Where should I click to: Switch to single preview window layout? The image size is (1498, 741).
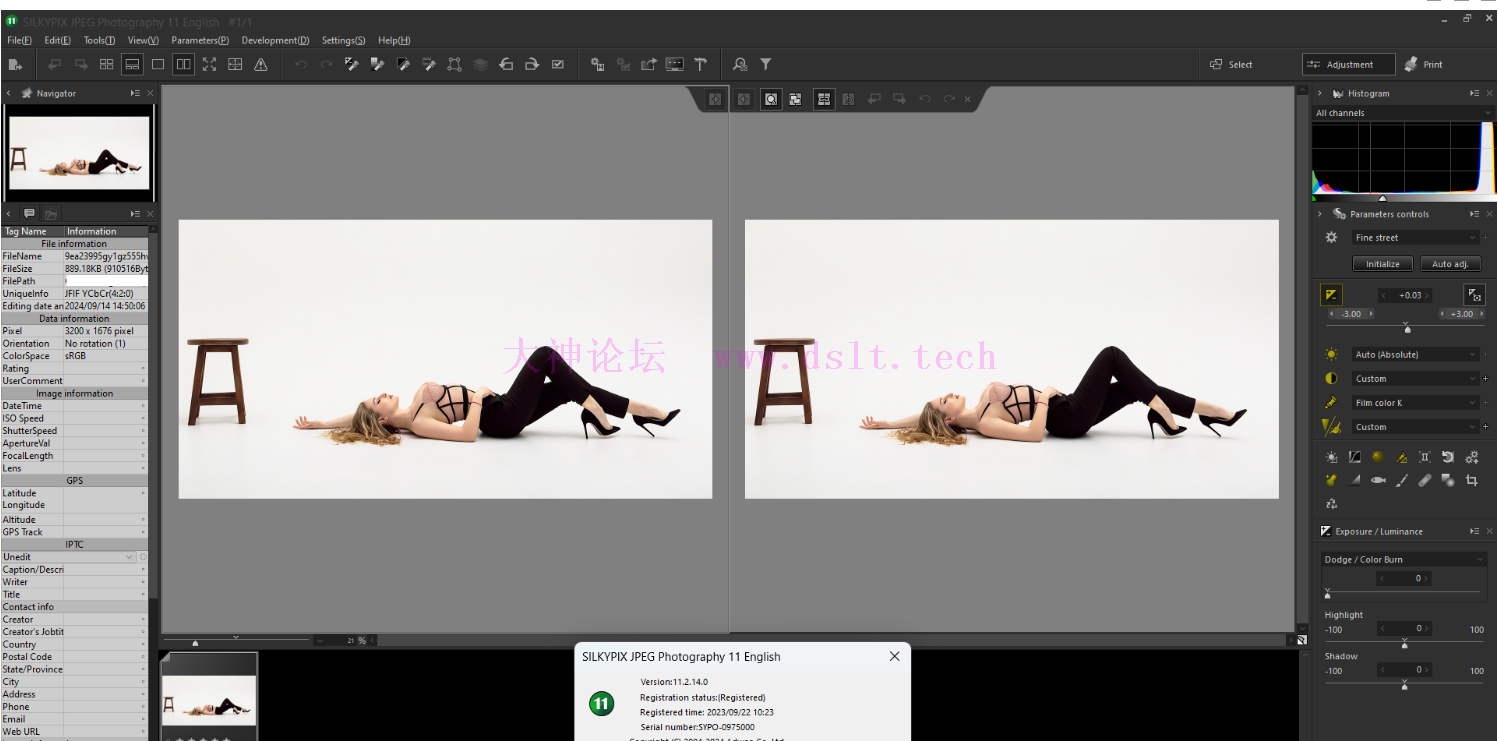point(158,64)
